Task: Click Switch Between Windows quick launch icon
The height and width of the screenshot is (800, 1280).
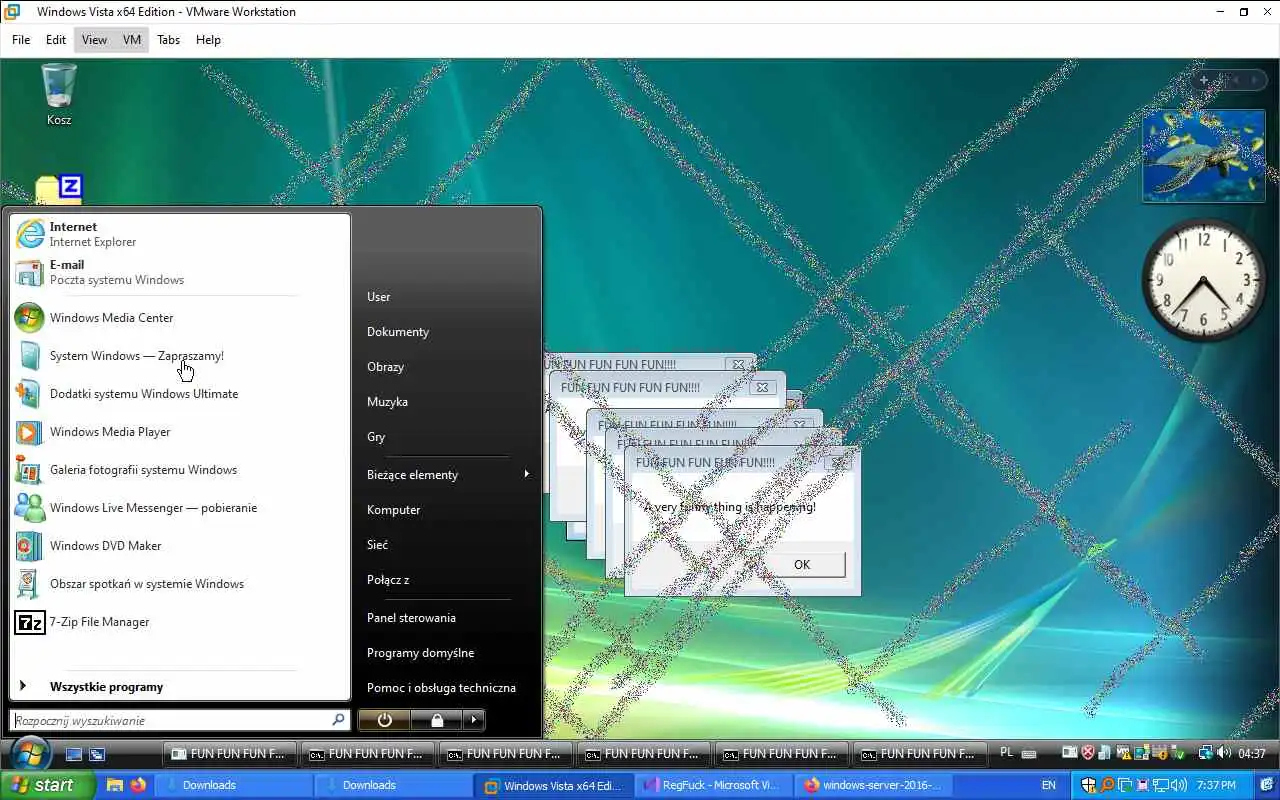Action: click(97, 754)
